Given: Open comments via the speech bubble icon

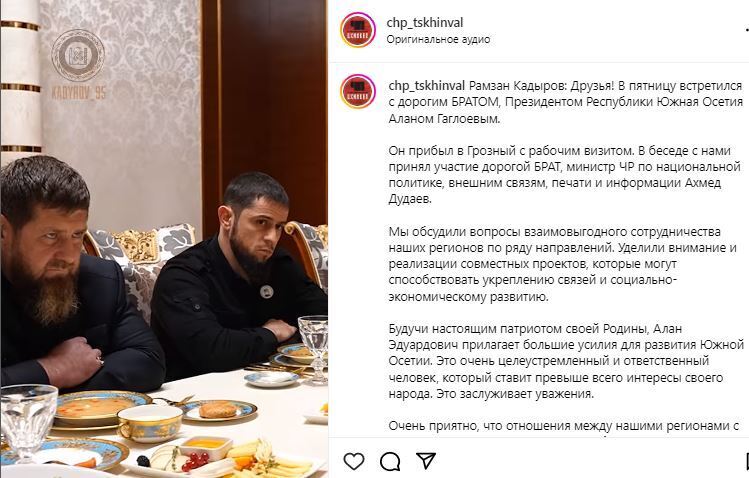Looking at the screenshot, I should (390, 461).
